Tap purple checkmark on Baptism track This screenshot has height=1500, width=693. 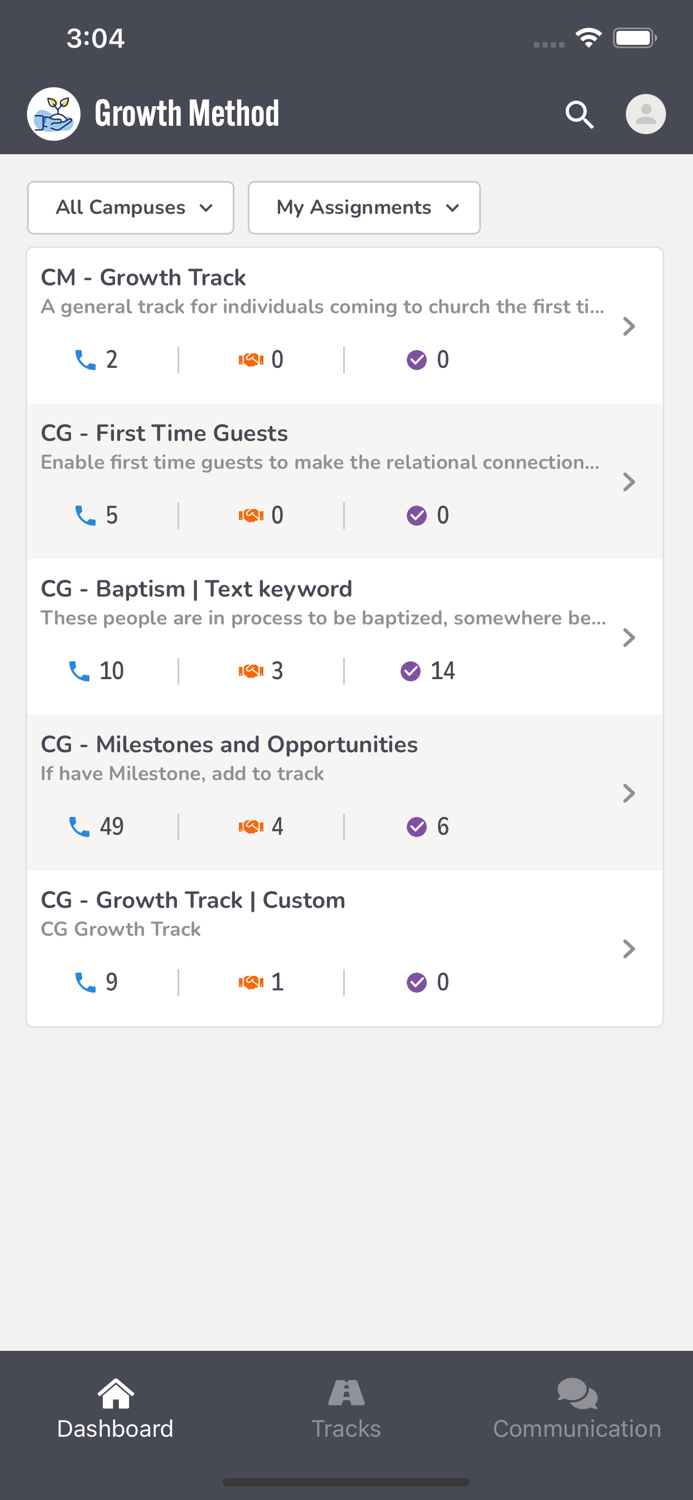pos(410,671)
